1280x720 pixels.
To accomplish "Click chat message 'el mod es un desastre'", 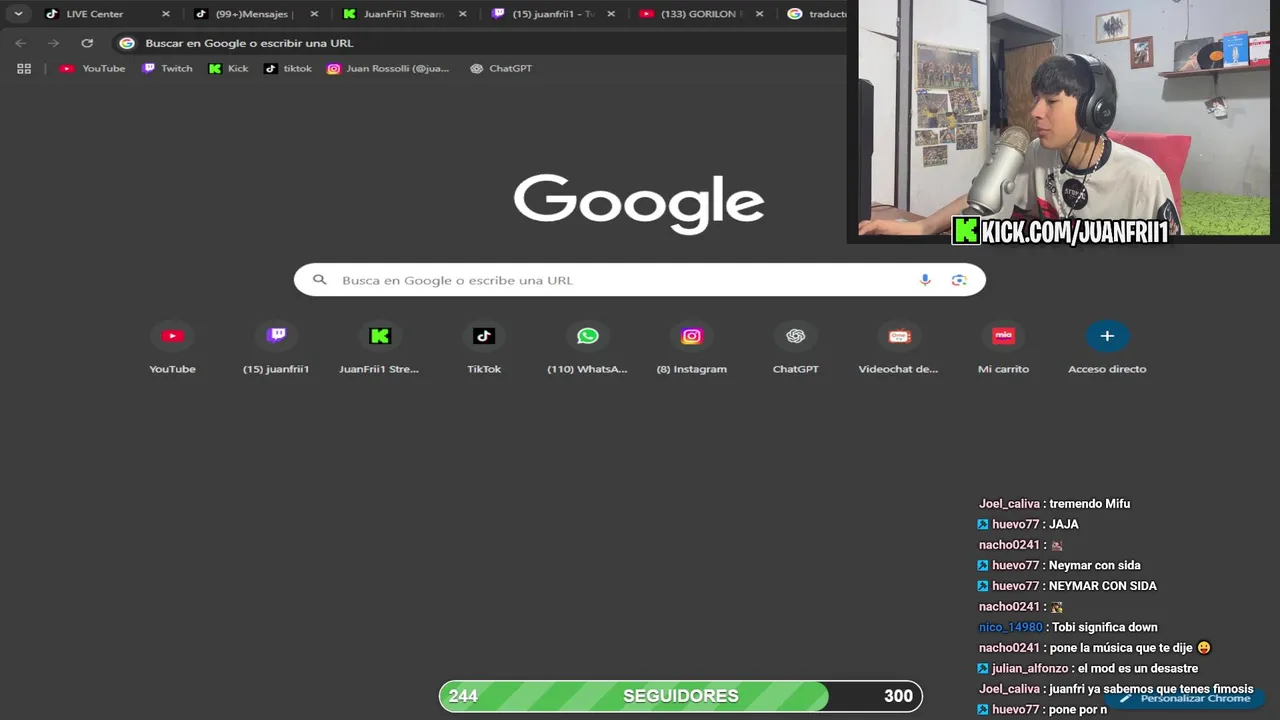I will click(1137, 668).
